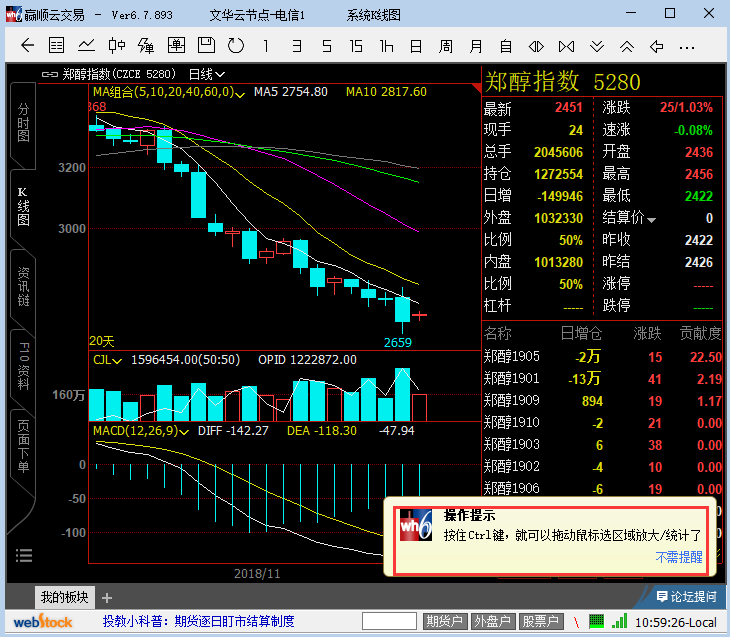Click the double down chevron icon
The image size is (730, 637).
pyautogui.click(x=596, y=46)
